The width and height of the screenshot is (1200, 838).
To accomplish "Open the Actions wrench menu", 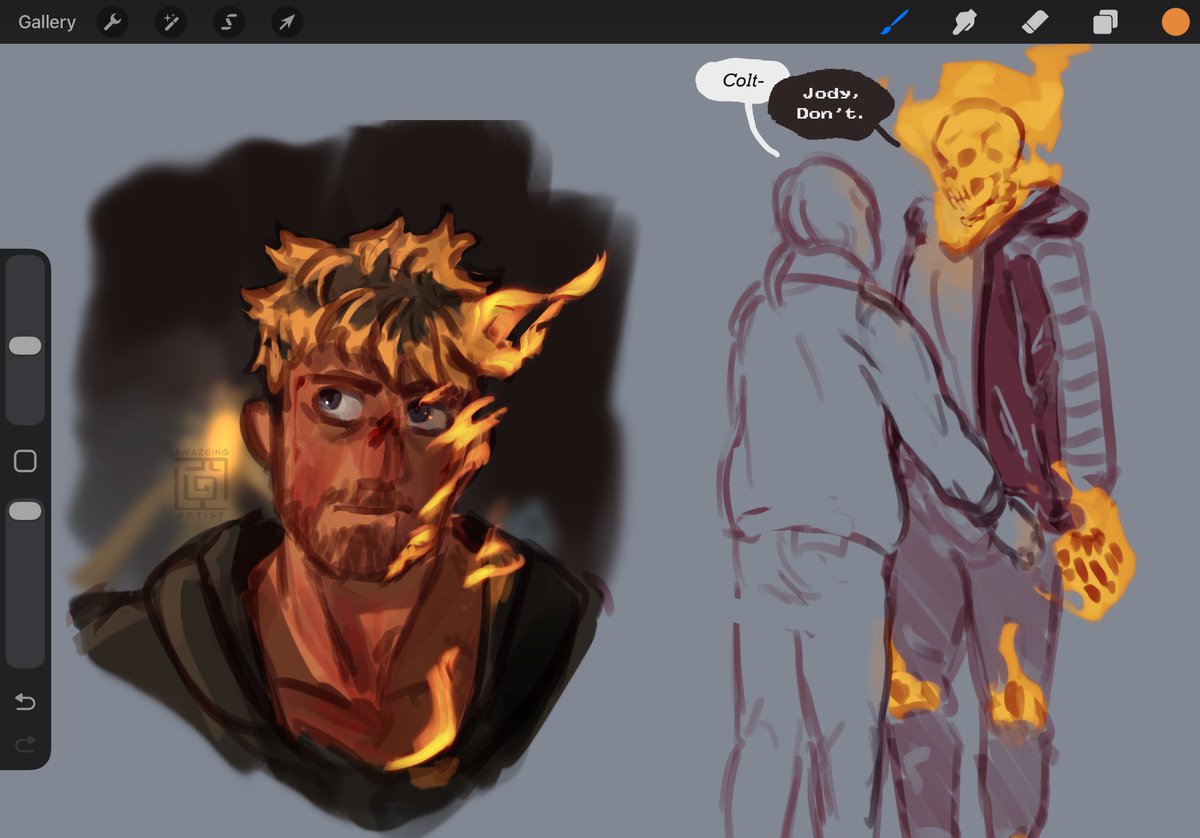I will click(x=112, y=22).
